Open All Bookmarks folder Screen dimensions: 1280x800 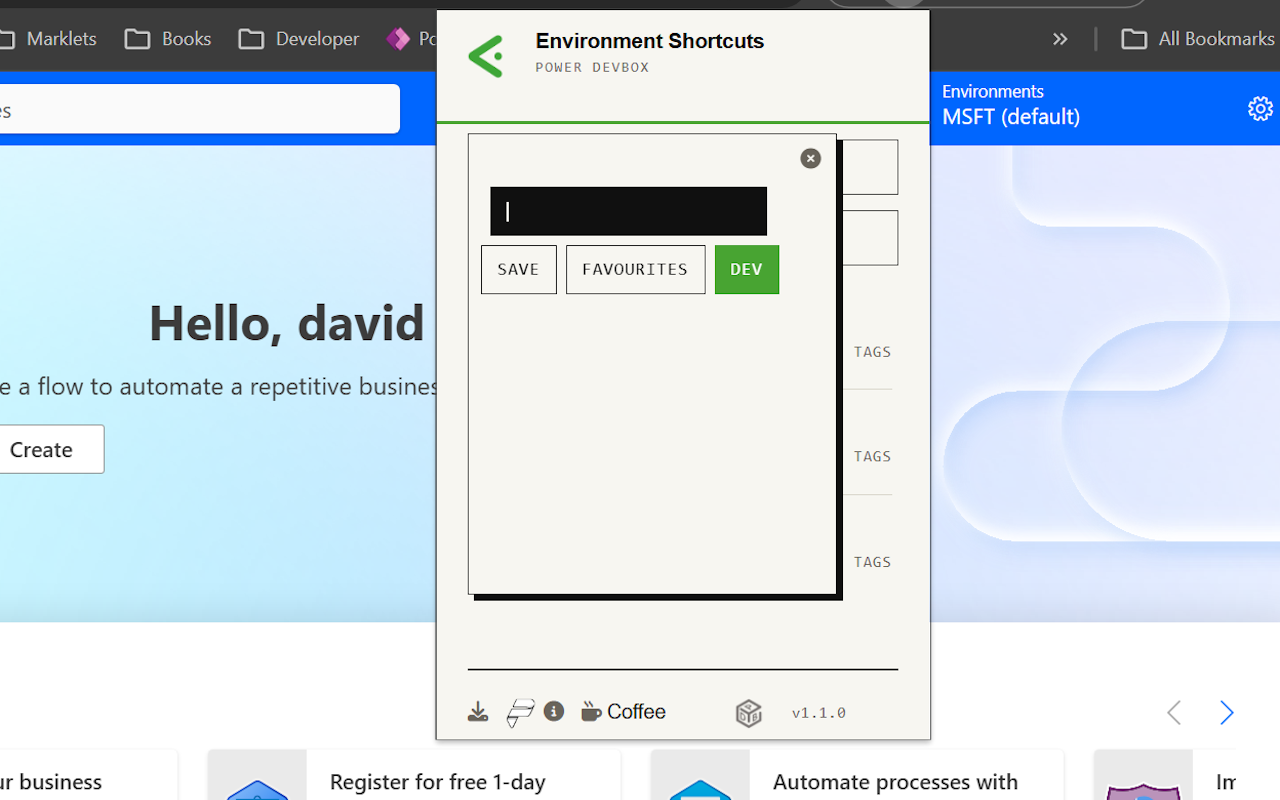pos(1198,39)
